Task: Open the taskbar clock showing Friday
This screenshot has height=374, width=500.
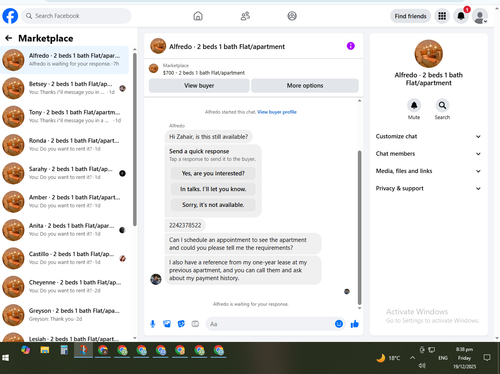Action: click(x=464, y=358)
